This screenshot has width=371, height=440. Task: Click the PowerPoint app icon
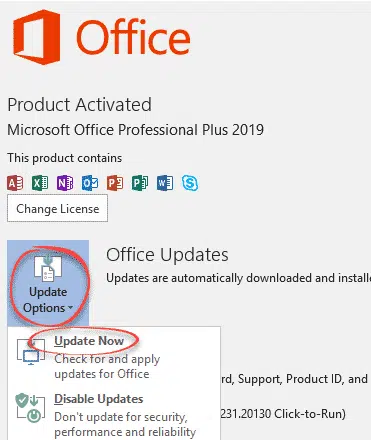point(115,183)
